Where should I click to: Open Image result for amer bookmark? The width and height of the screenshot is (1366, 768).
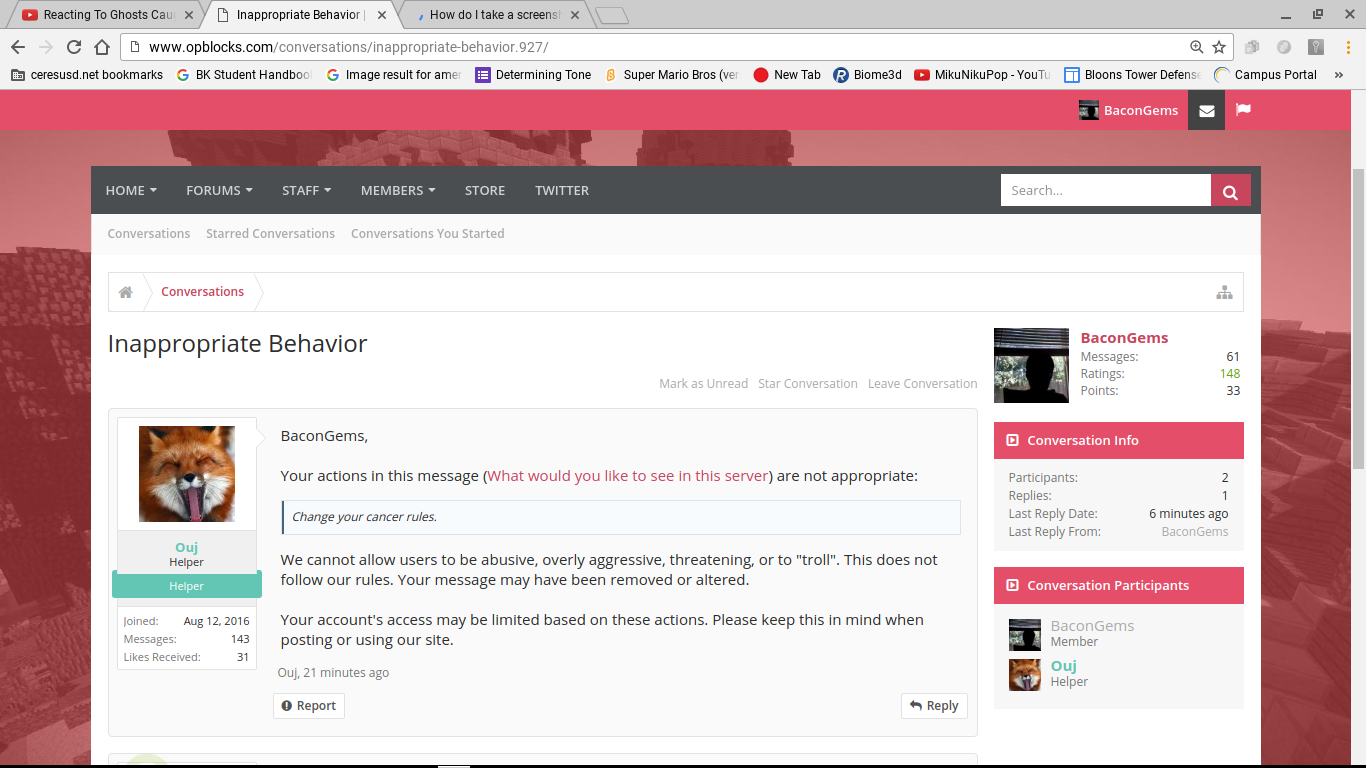(x=393, y=75)
